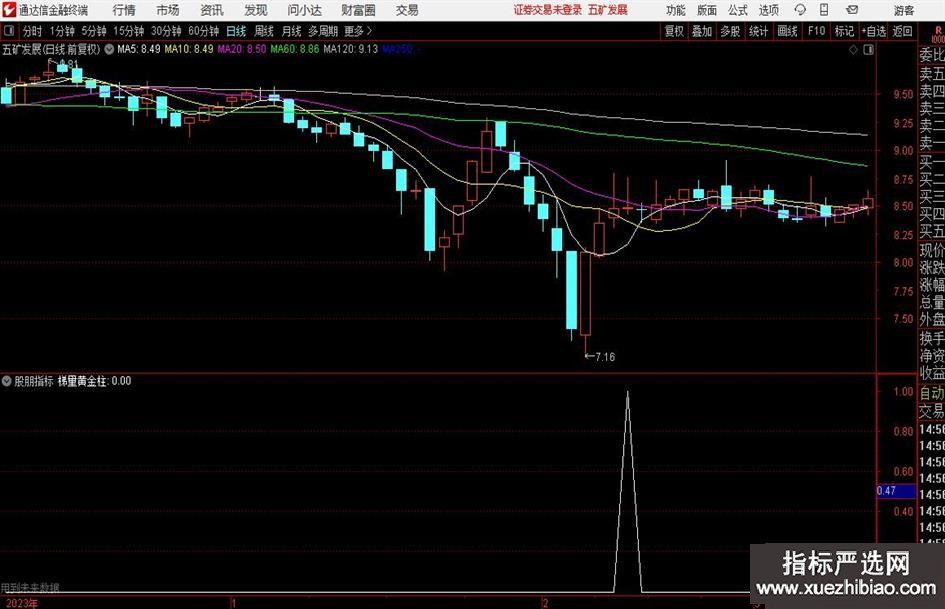Click the 股朋指标 indicator name

tap(34, 381)
